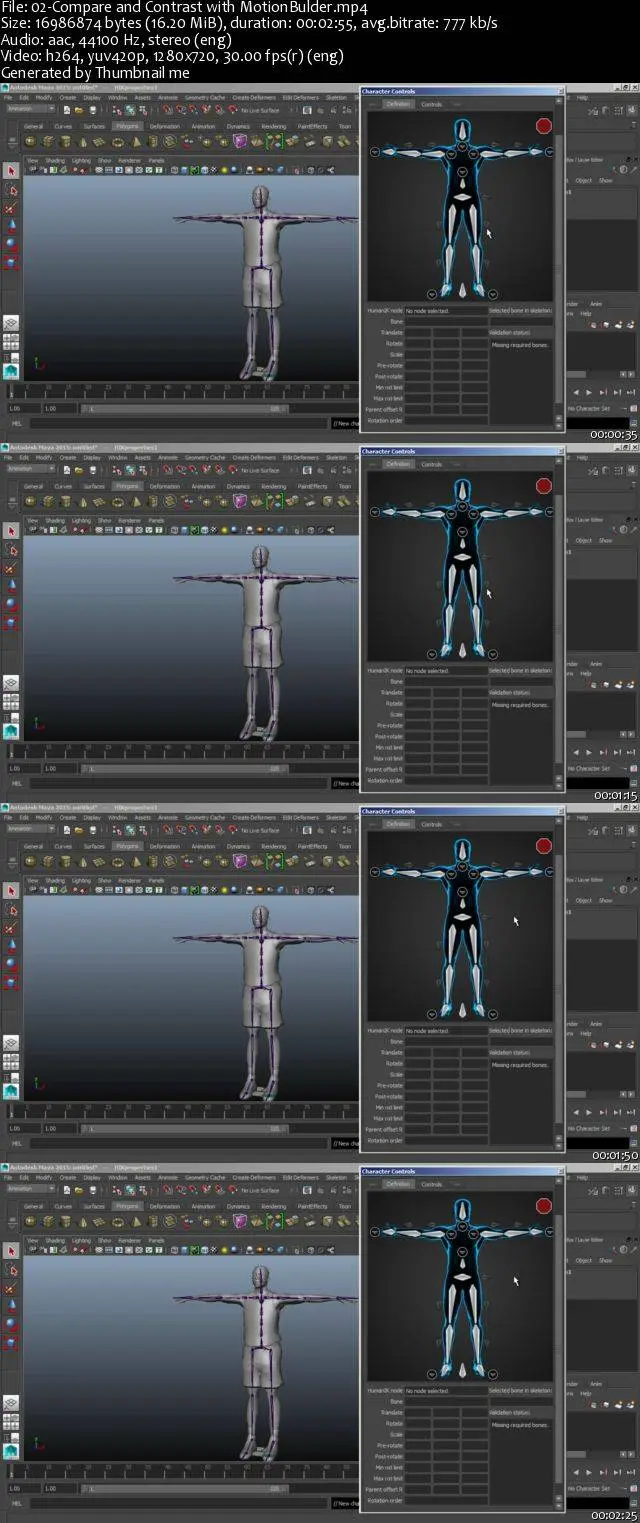Open the Animation menu-set dropdown, 00:00:35 frame
The width and height of the screenshot is (640, 1523).
[x=32, y=109]
